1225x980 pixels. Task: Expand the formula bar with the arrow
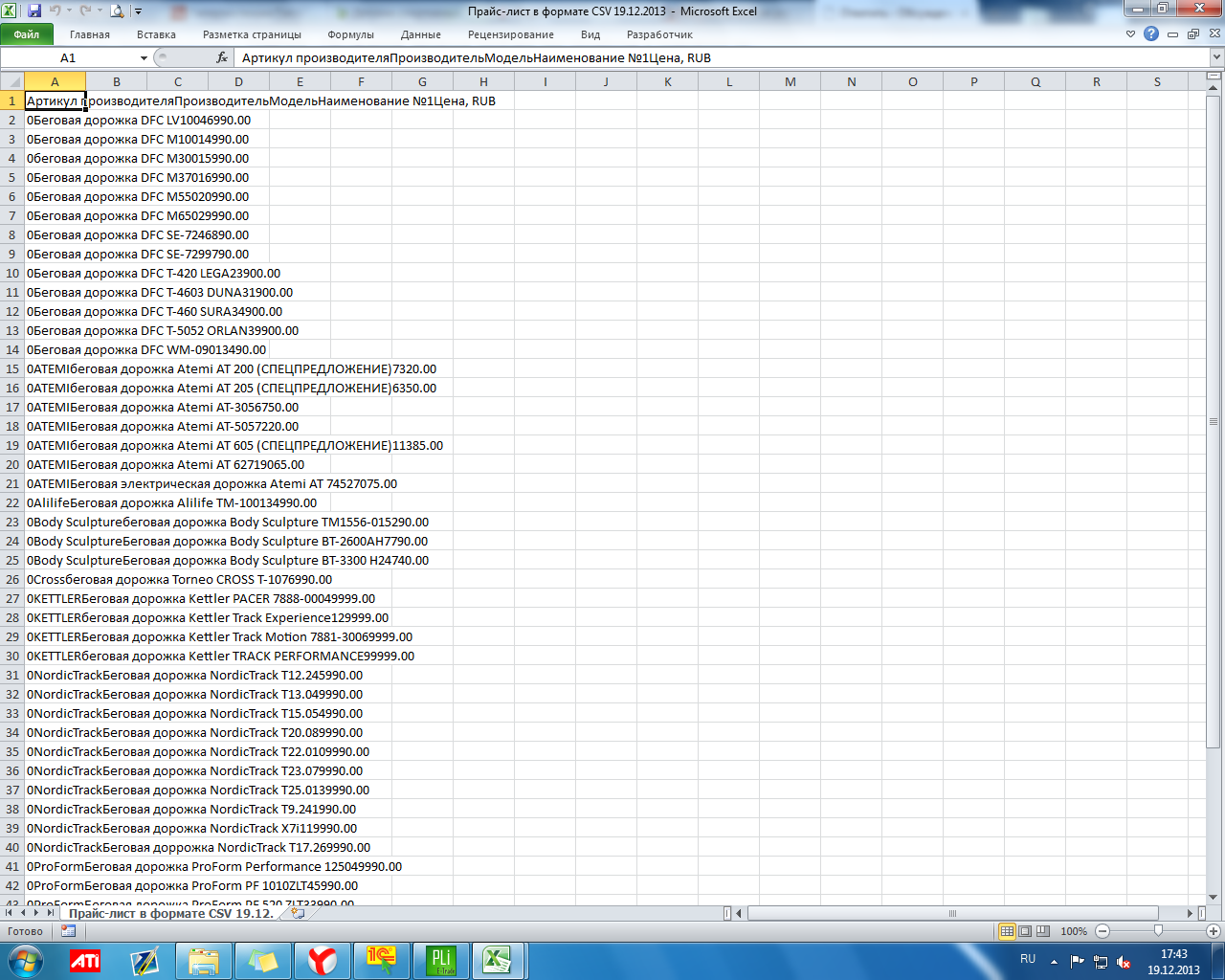1216,57
